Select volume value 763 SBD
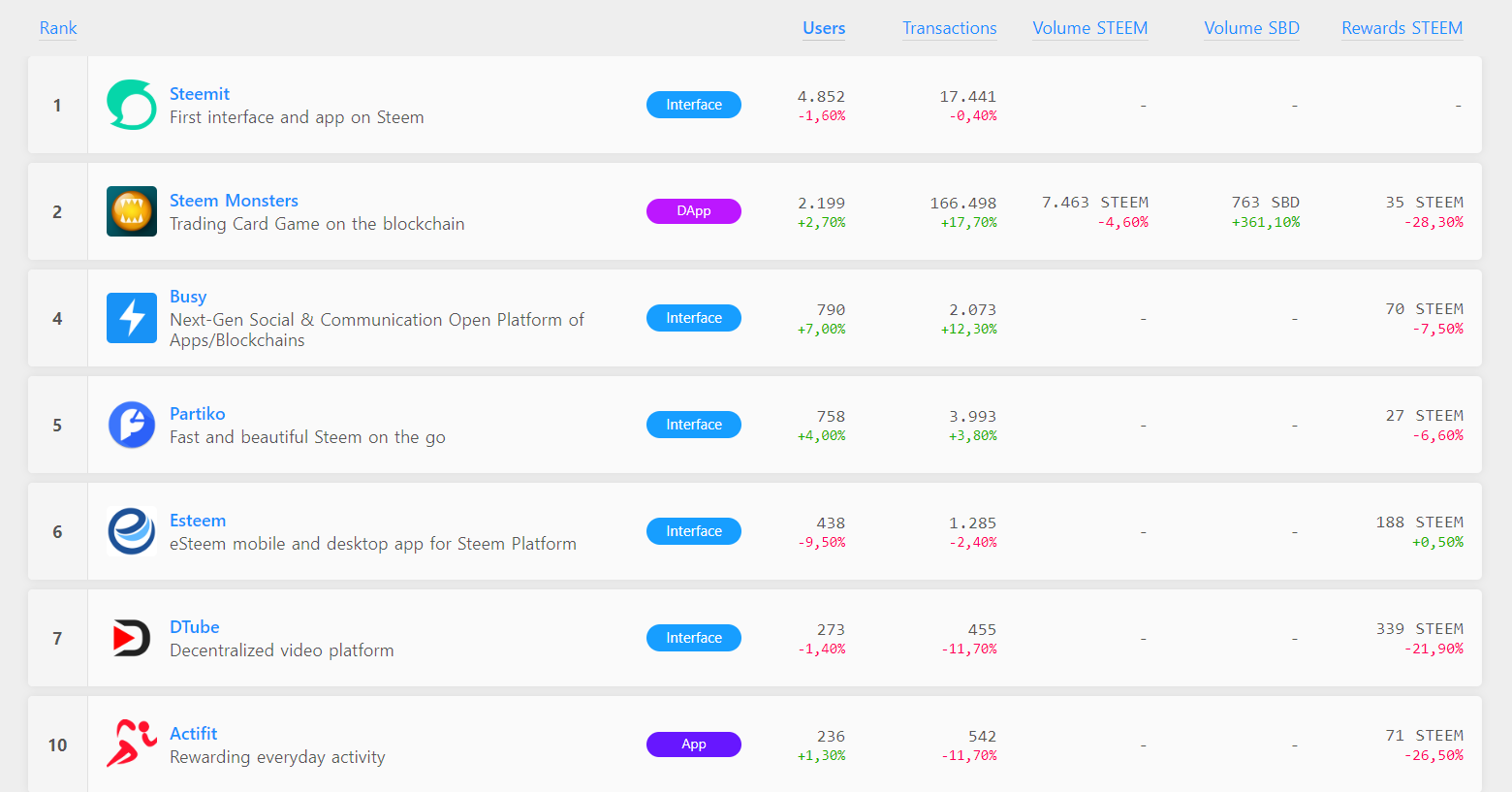Viewport: 1512px width, 792px height. point(1266,203)
